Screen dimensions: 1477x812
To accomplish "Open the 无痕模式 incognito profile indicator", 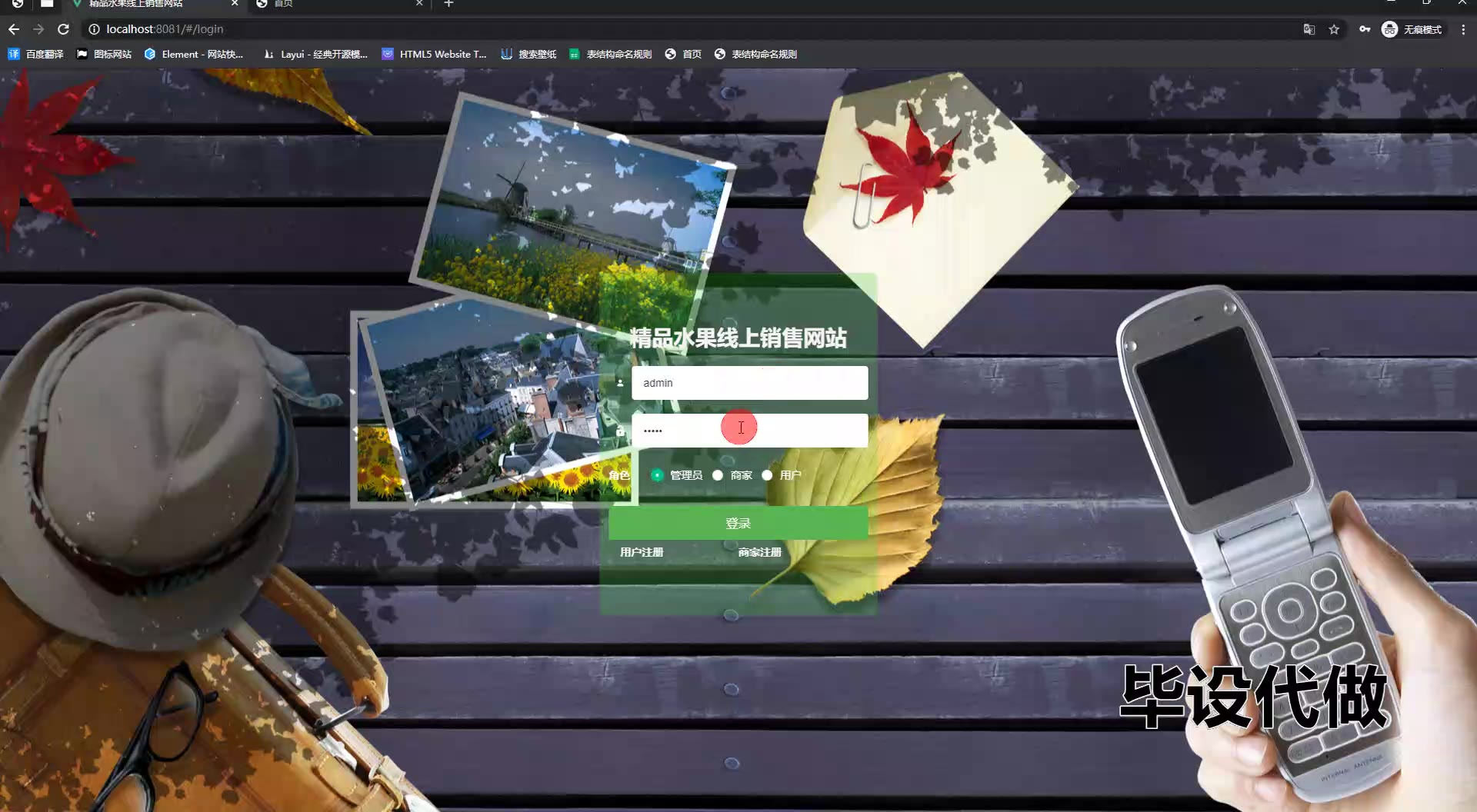I will (1412, 29).
